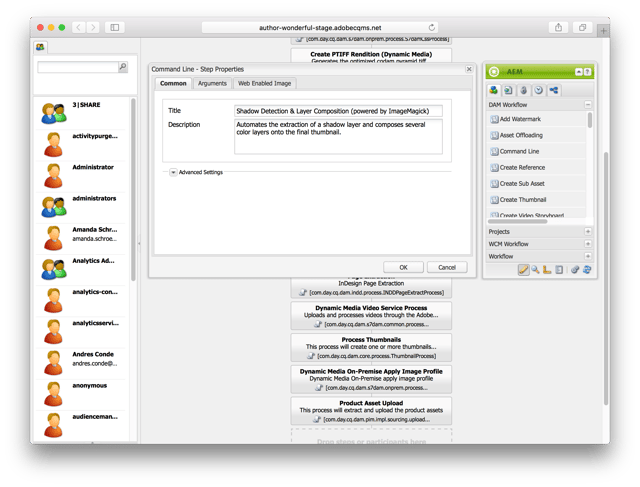Expand the Projects group
This screenshot has width=640, height=487.
588,231
